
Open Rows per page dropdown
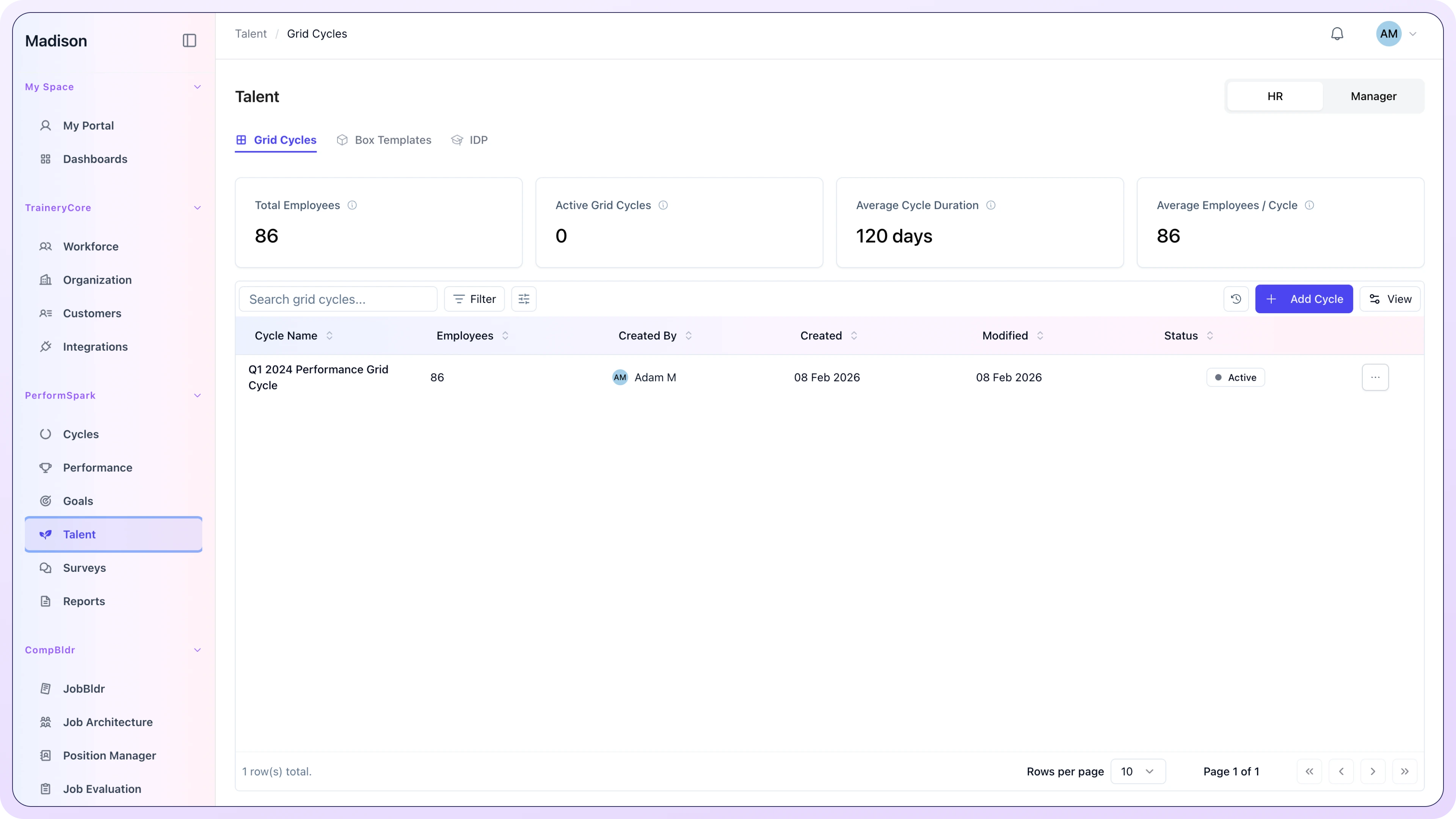[1137, 772]
